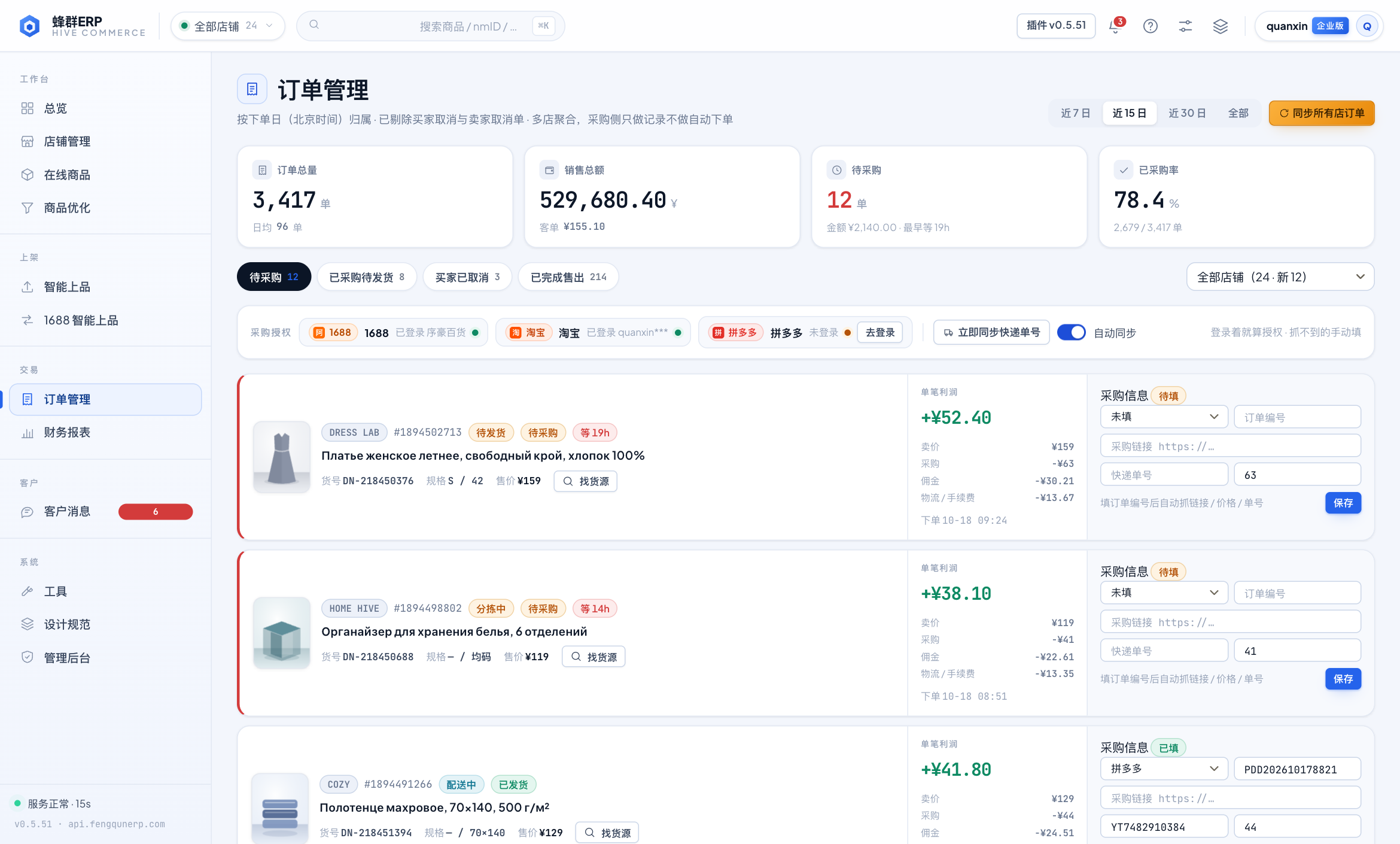Select the 近30日 date range
The height and width of the screenshot is (844, 1400).
[x=1187, y=113]
